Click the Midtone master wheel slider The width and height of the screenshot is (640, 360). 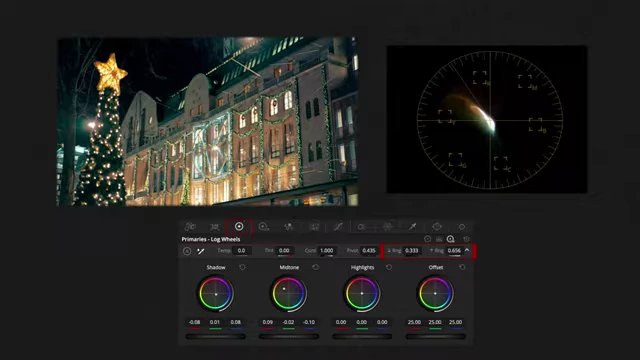[x=289, y=337]
